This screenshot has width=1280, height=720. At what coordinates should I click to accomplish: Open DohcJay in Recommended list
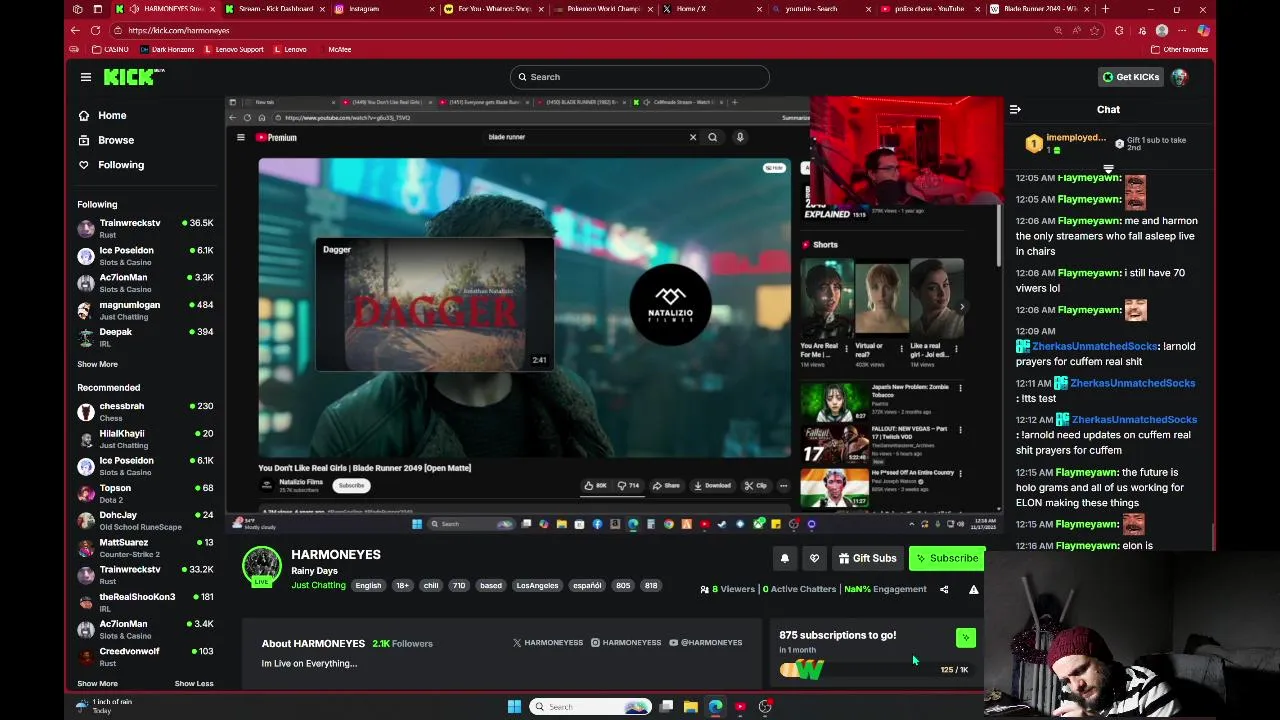(x=146, y=521)
